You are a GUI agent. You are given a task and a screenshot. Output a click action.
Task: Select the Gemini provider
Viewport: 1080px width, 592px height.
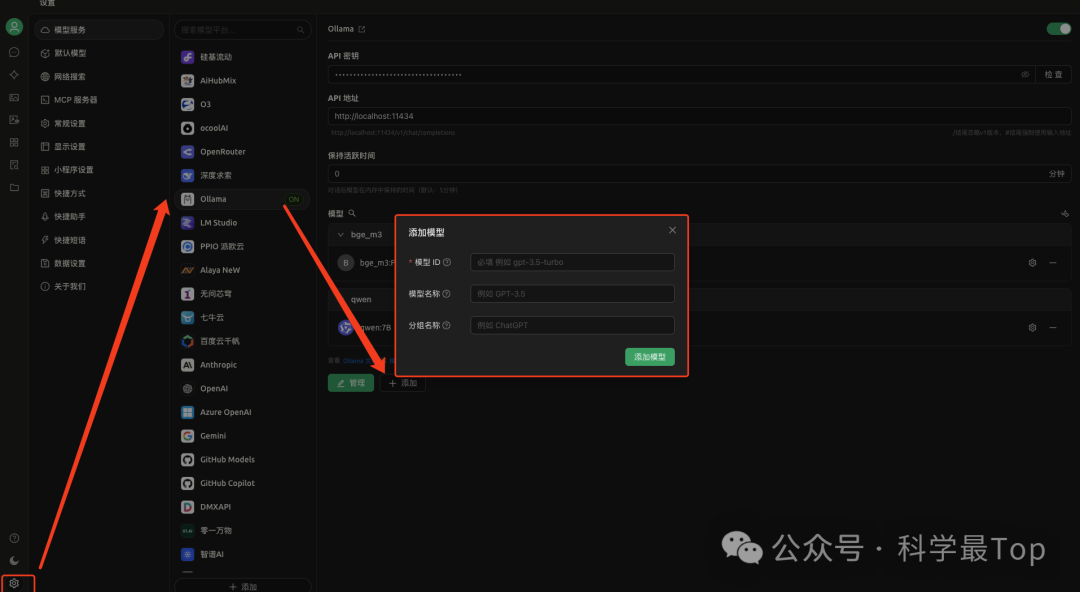(242, 436)
